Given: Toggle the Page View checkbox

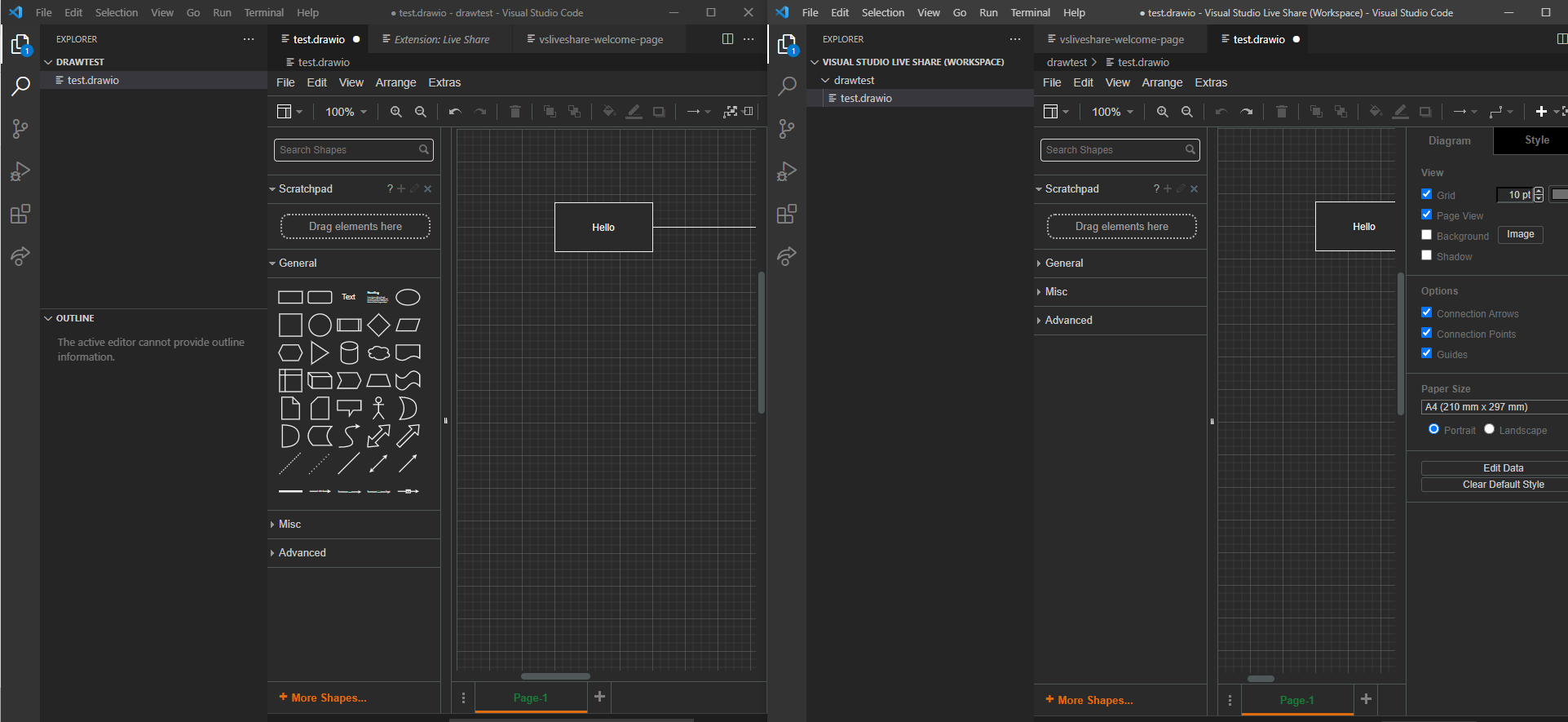Looking at the screenshot, I should [1427, 215].
